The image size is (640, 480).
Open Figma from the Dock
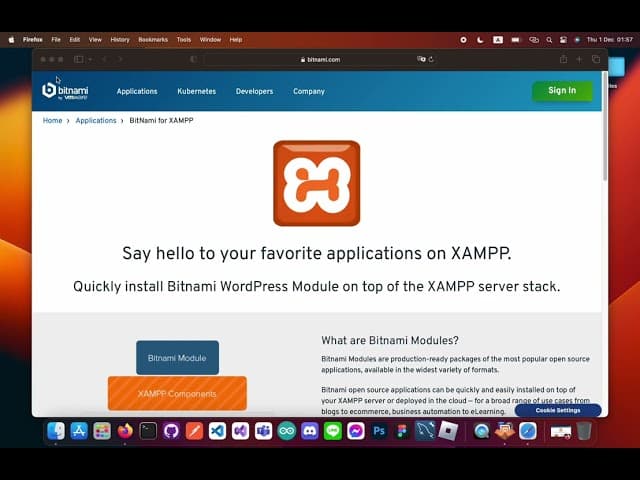tap(402, 431)
